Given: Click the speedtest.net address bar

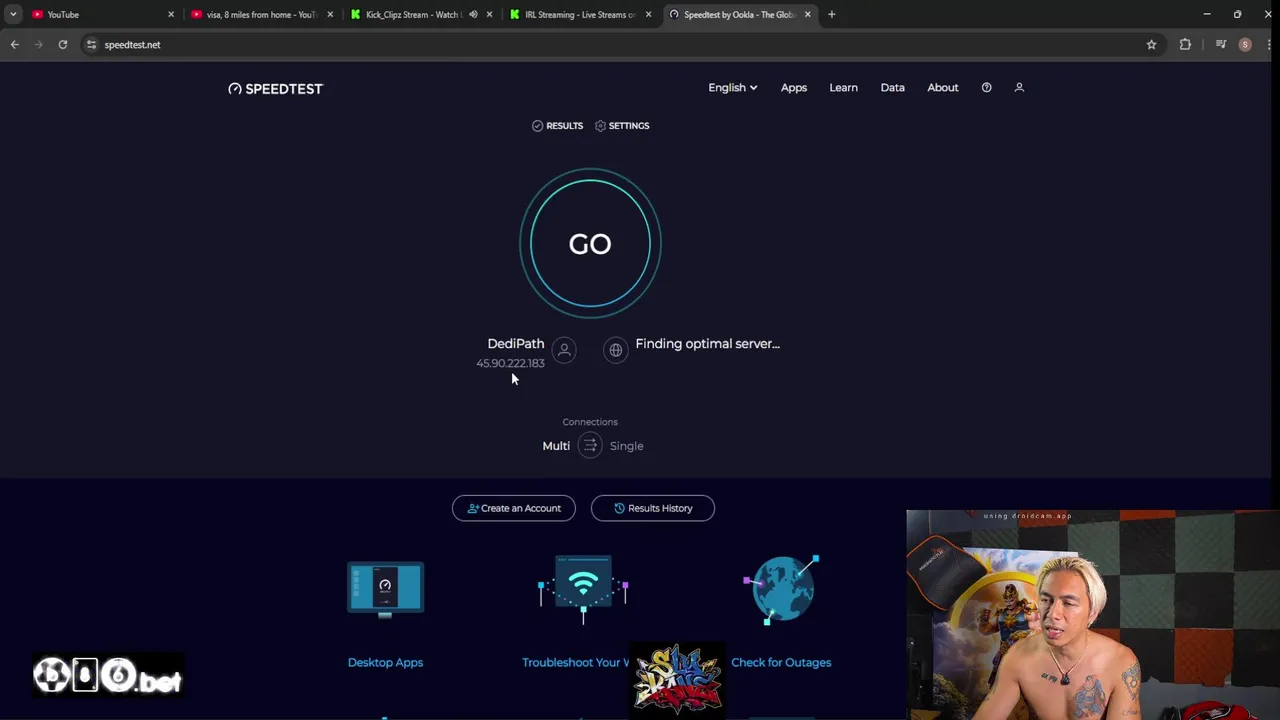Looking at the screenshot, I should (620, 45).
